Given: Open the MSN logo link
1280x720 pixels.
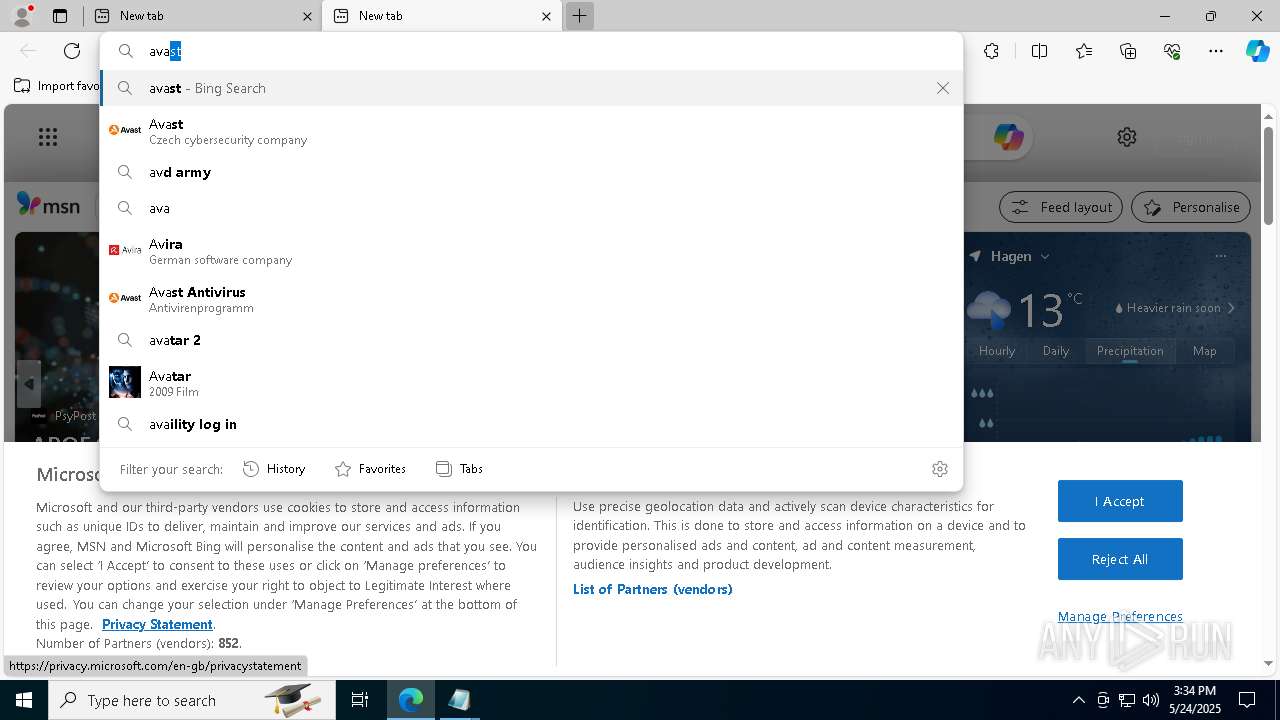Looking at the screenshot, I should pyautogui.click(x=48, y=205).
